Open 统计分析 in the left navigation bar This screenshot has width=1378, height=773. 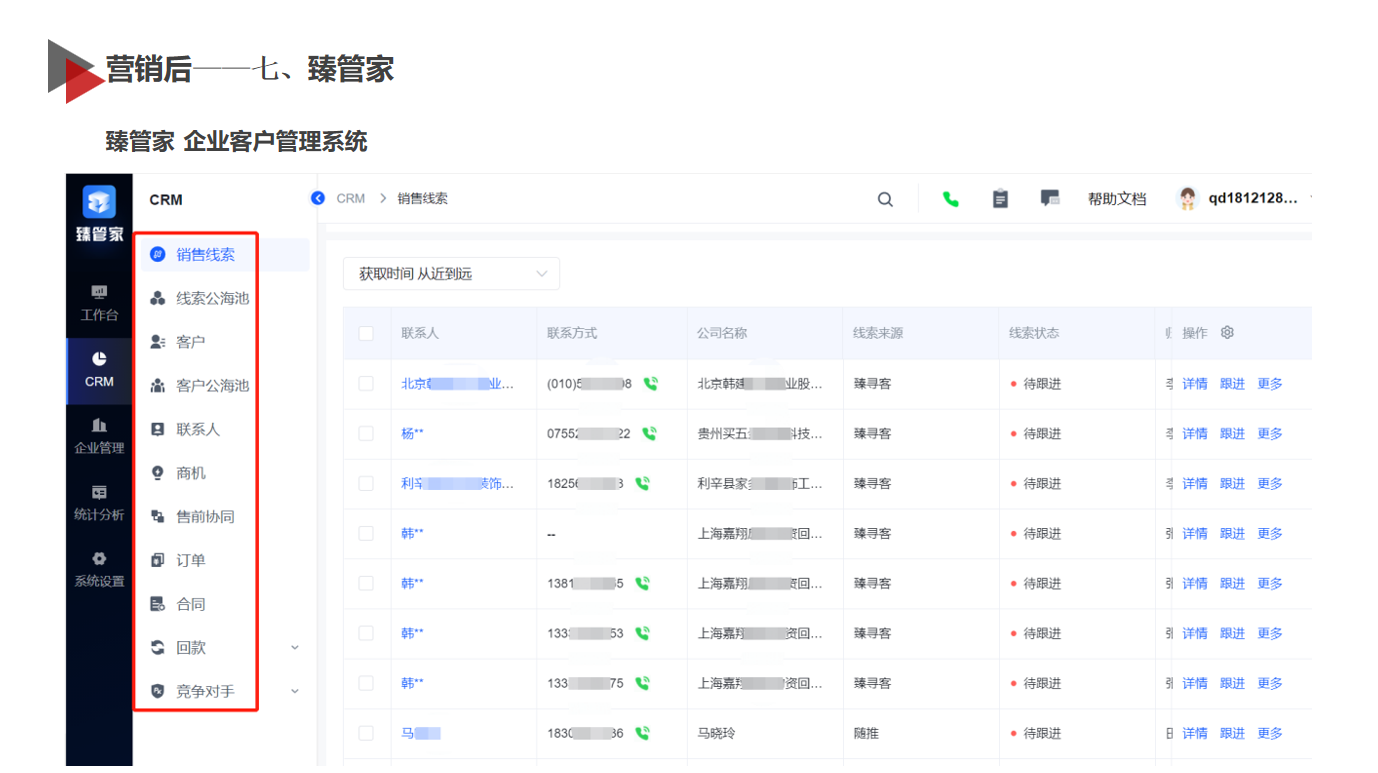99,502
